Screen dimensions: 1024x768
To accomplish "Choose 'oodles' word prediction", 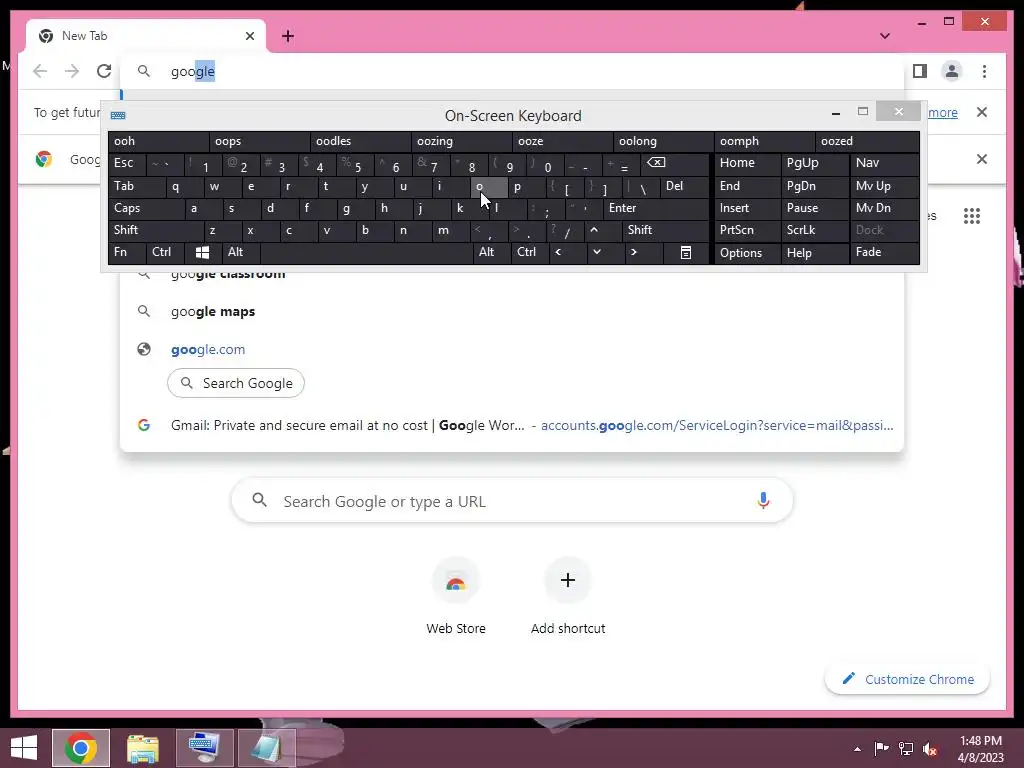I will (x=361, y=141).
